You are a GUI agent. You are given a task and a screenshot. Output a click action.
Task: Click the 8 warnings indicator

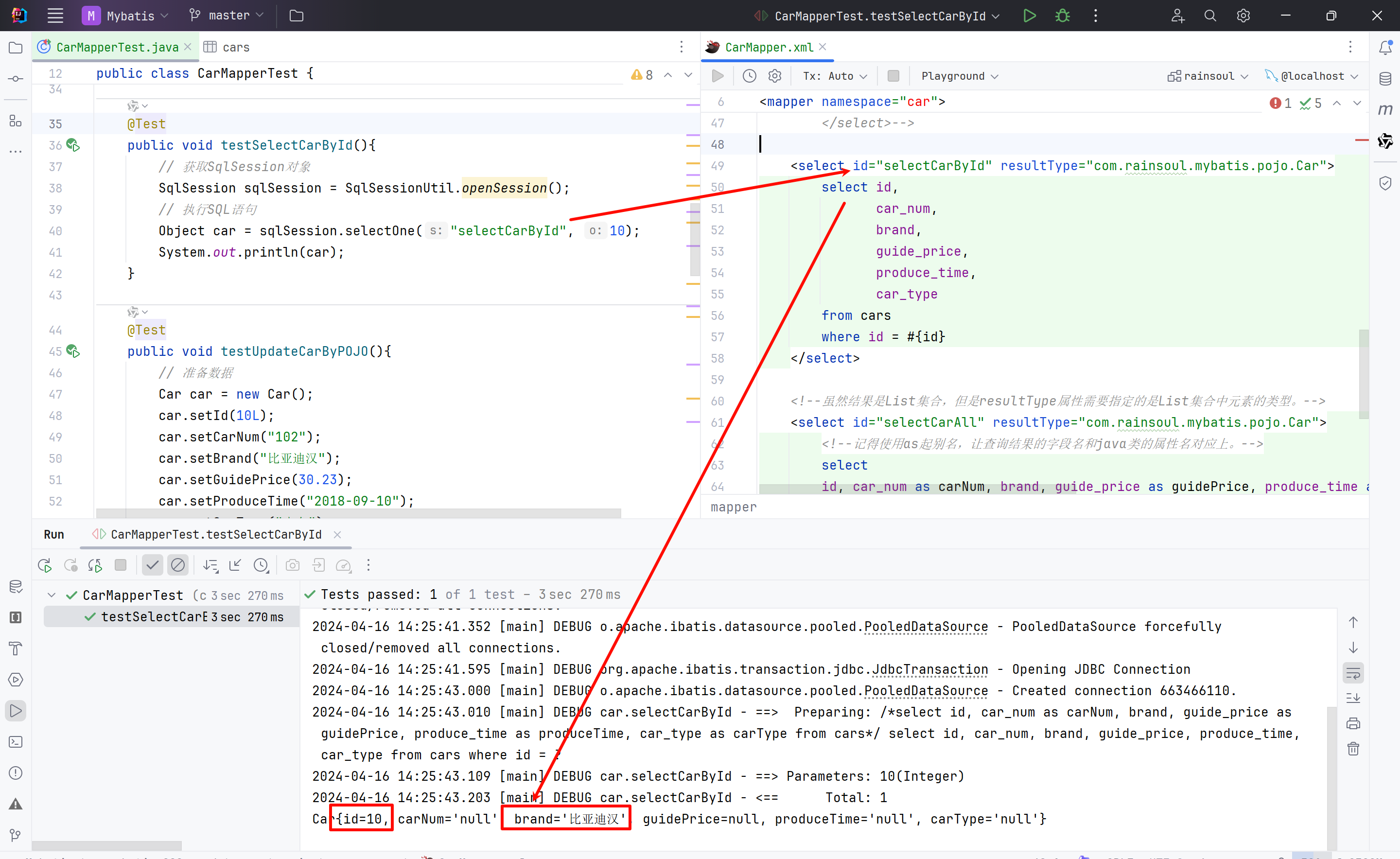point(642,75)
